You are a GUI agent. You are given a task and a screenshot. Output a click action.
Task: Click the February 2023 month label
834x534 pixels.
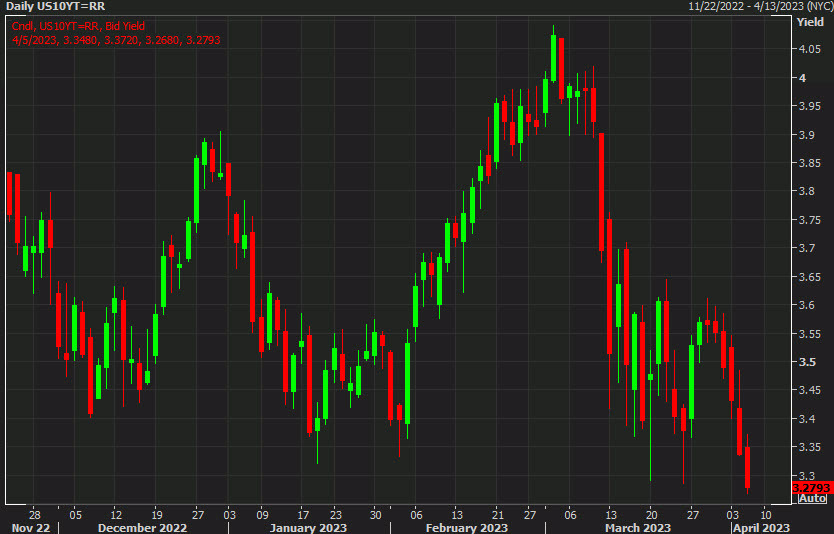(x=466, y=528)
